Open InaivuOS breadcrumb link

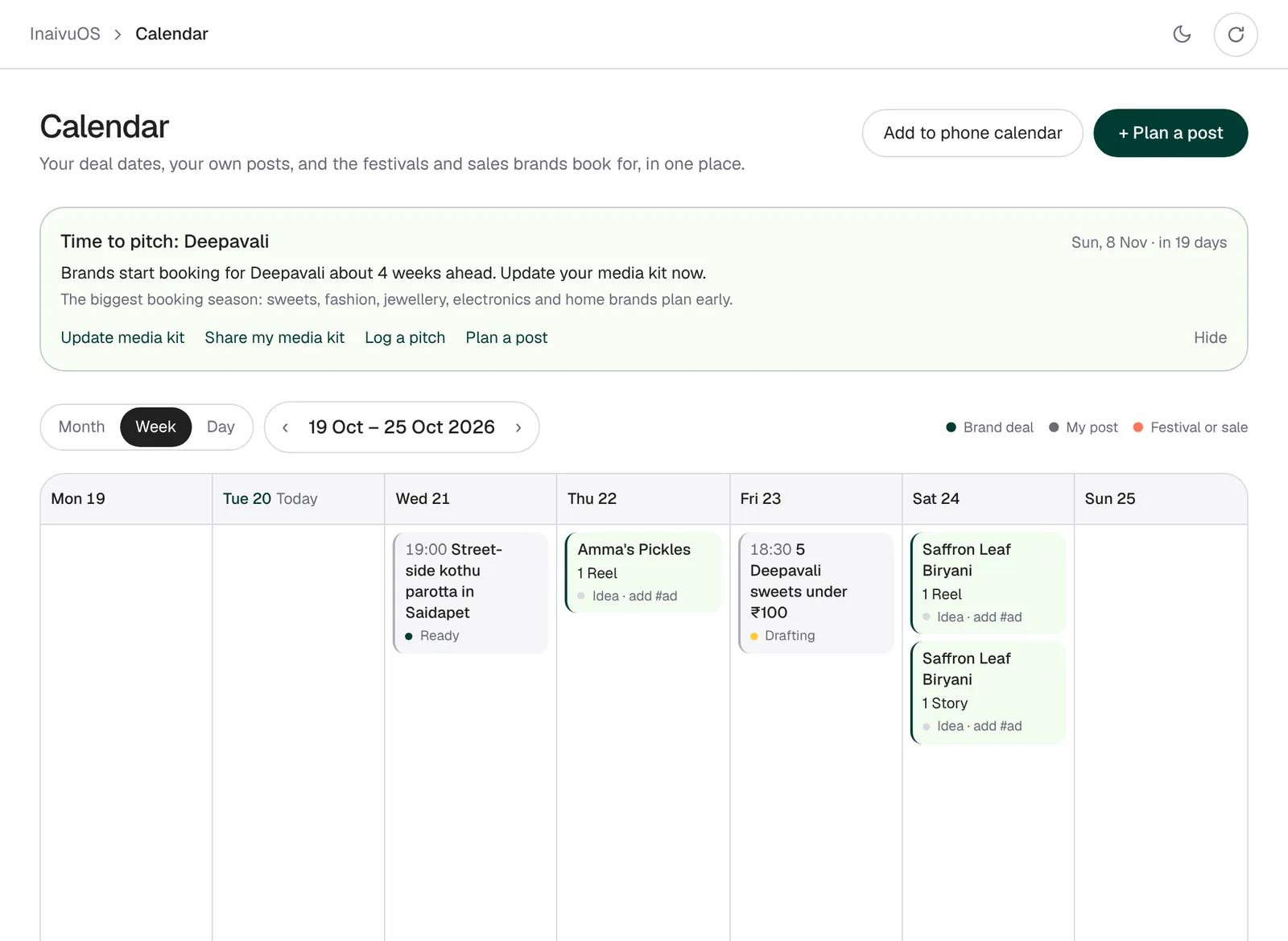pos(65,34)
